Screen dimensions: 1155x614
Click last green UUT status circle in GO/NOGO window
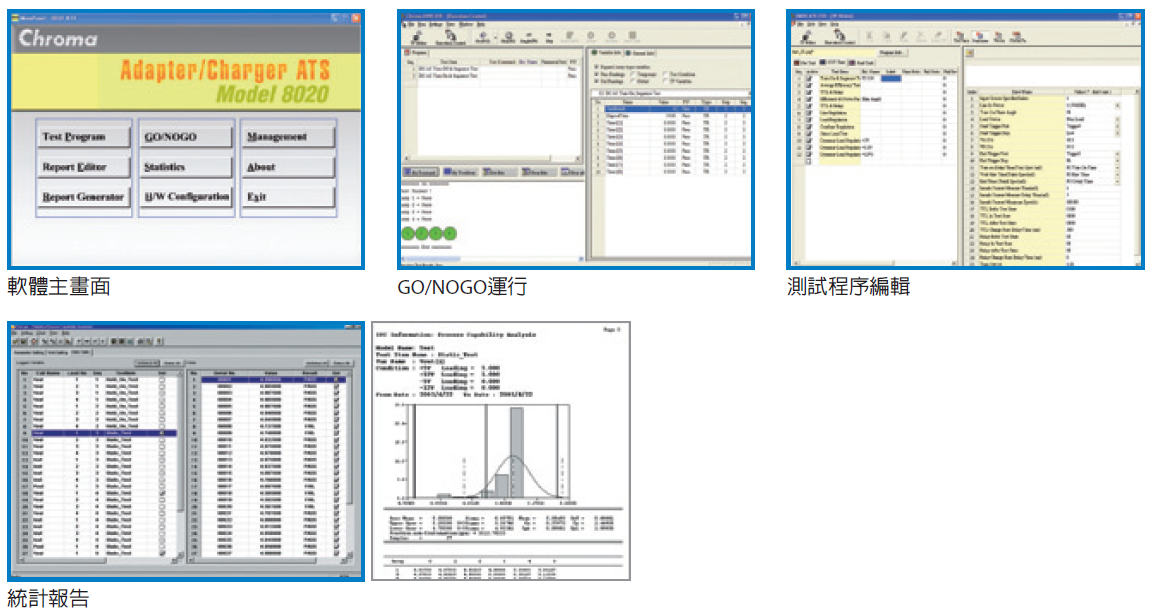[449, 234]
